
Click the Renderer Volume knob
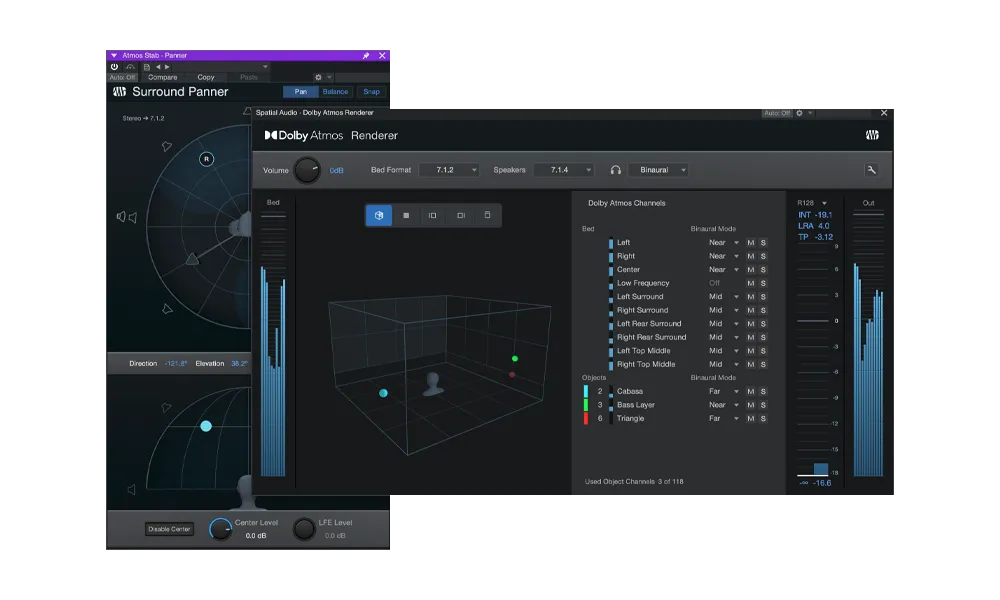[307, 170]
